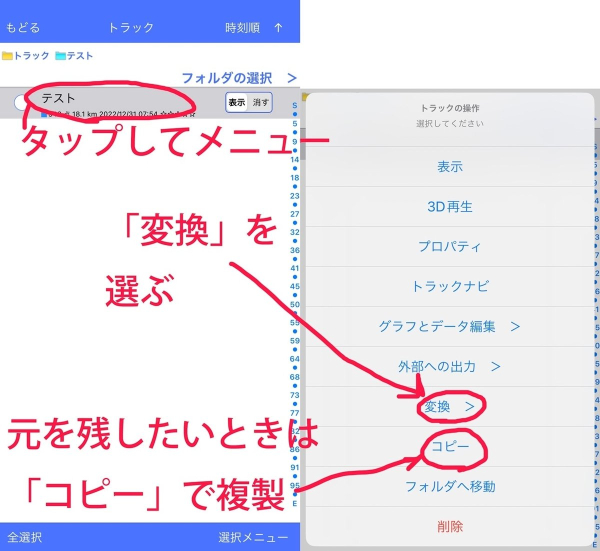Tap the red 削除 delete option
600x551 pixels.
coord(449,525)
